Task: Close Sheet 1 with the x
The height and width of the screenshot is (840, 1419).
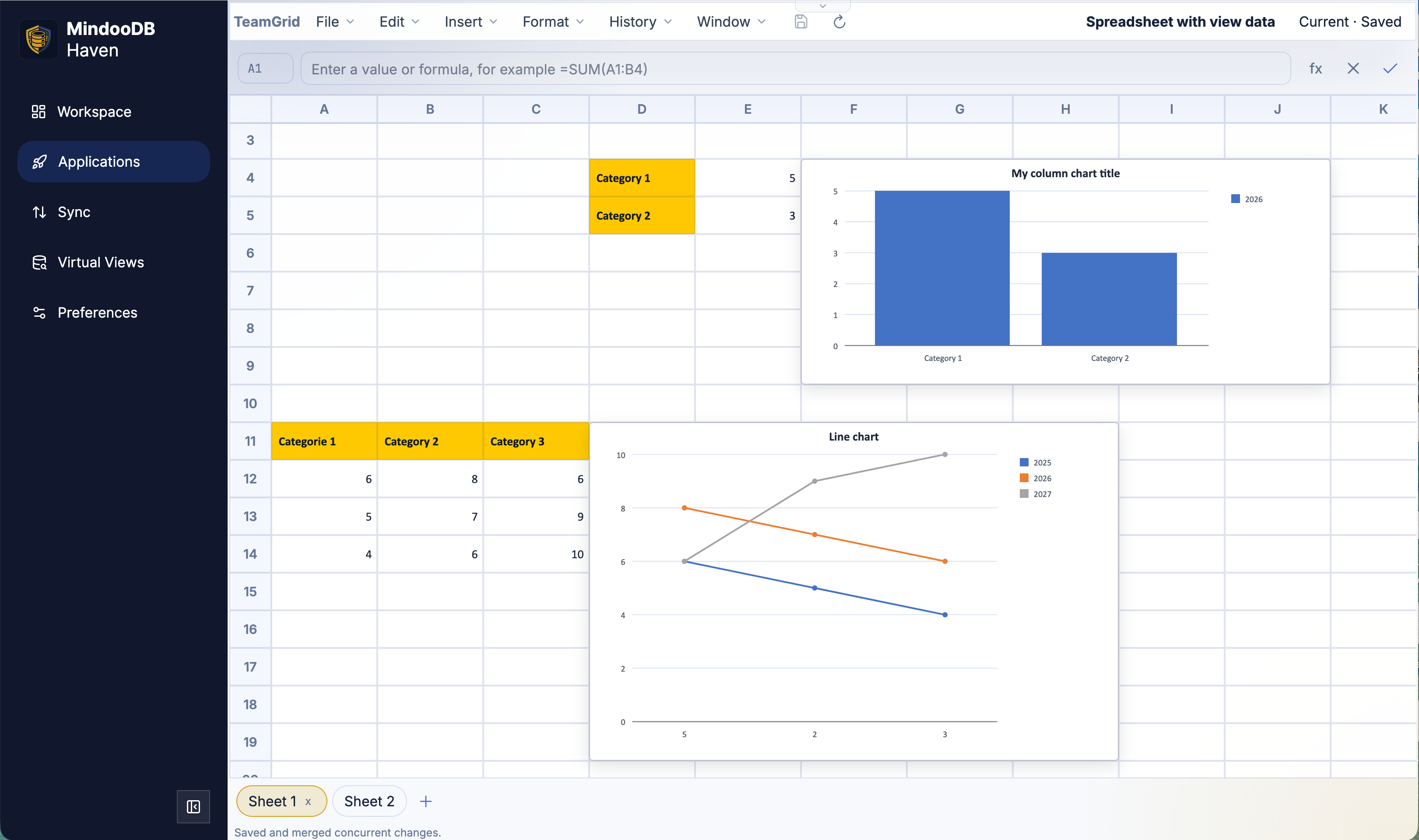Action: pyautogui.click(x=308, y=801)
